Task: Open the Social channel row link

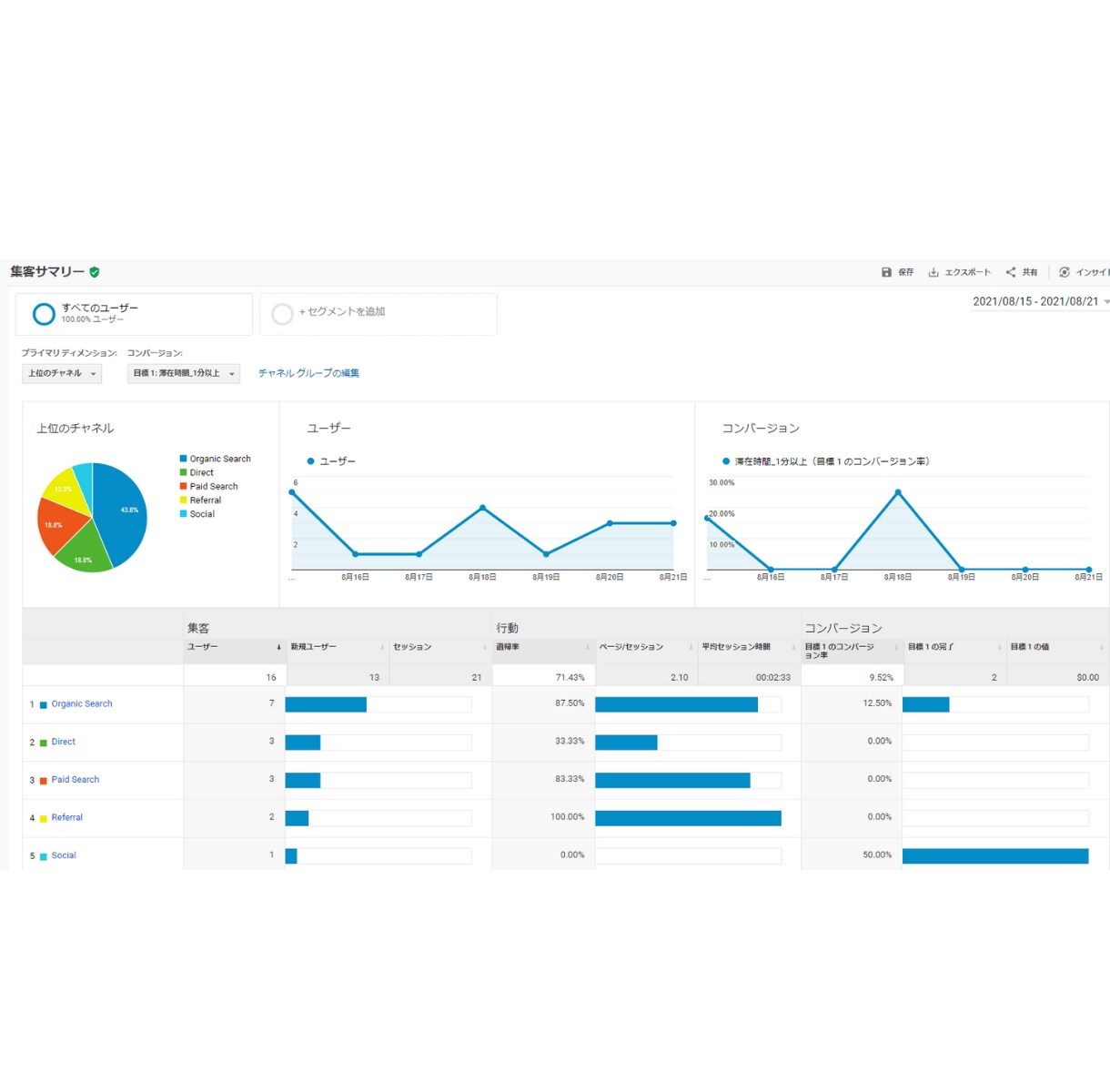Action: [64, 855]
